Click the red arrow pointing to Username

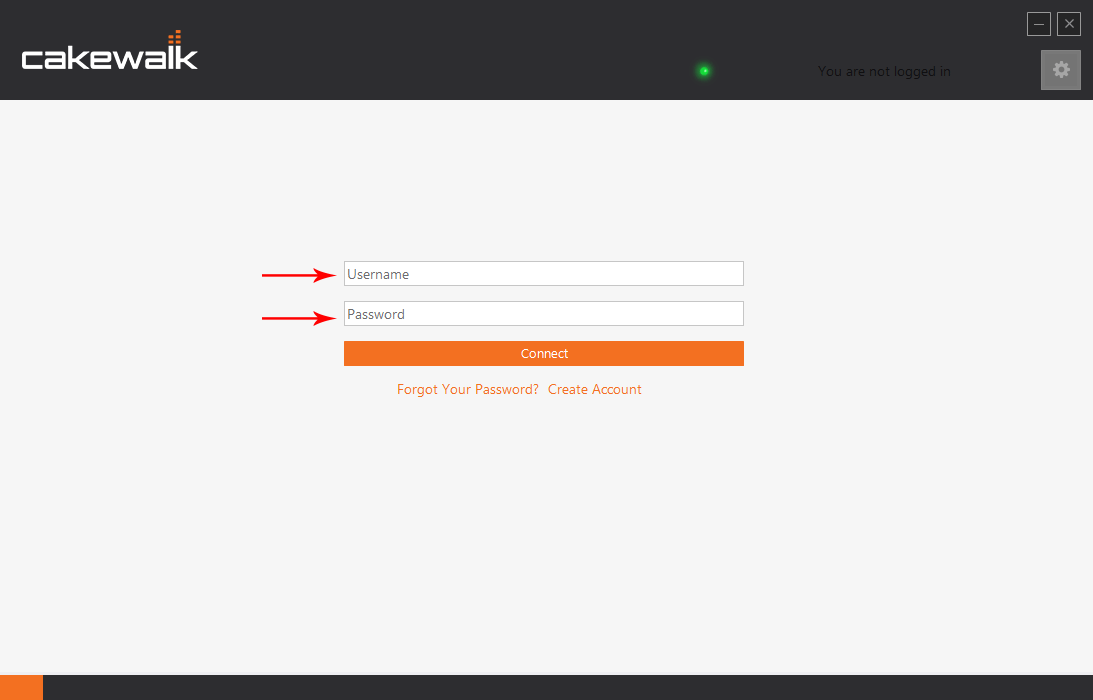pos(298,275)
